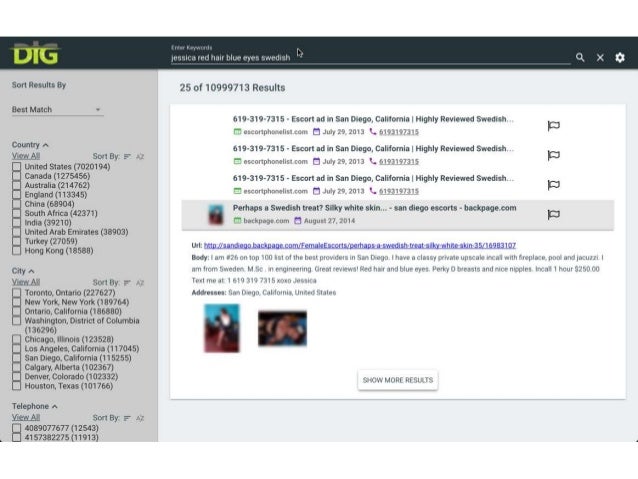The height and width of the screenshot is (479, 638).
Task: Flag the first 619-319-7315 result
Action: [554, 125]
